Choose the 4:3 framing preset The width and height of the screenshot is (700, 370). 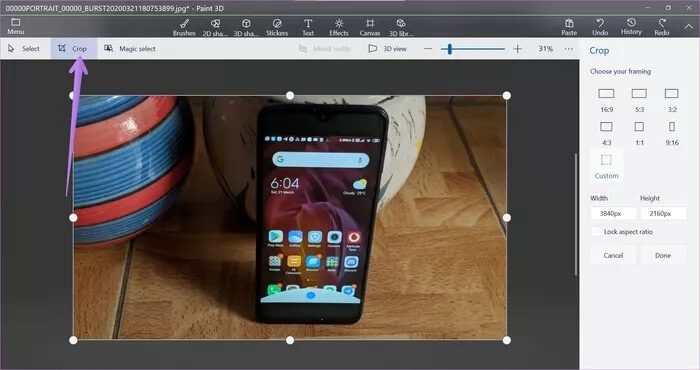click(606, 133)
